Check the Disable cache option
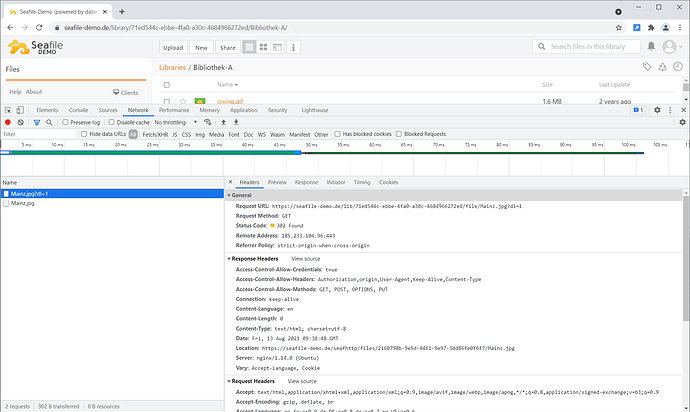 pyautogui.click(x=112, y=122)
